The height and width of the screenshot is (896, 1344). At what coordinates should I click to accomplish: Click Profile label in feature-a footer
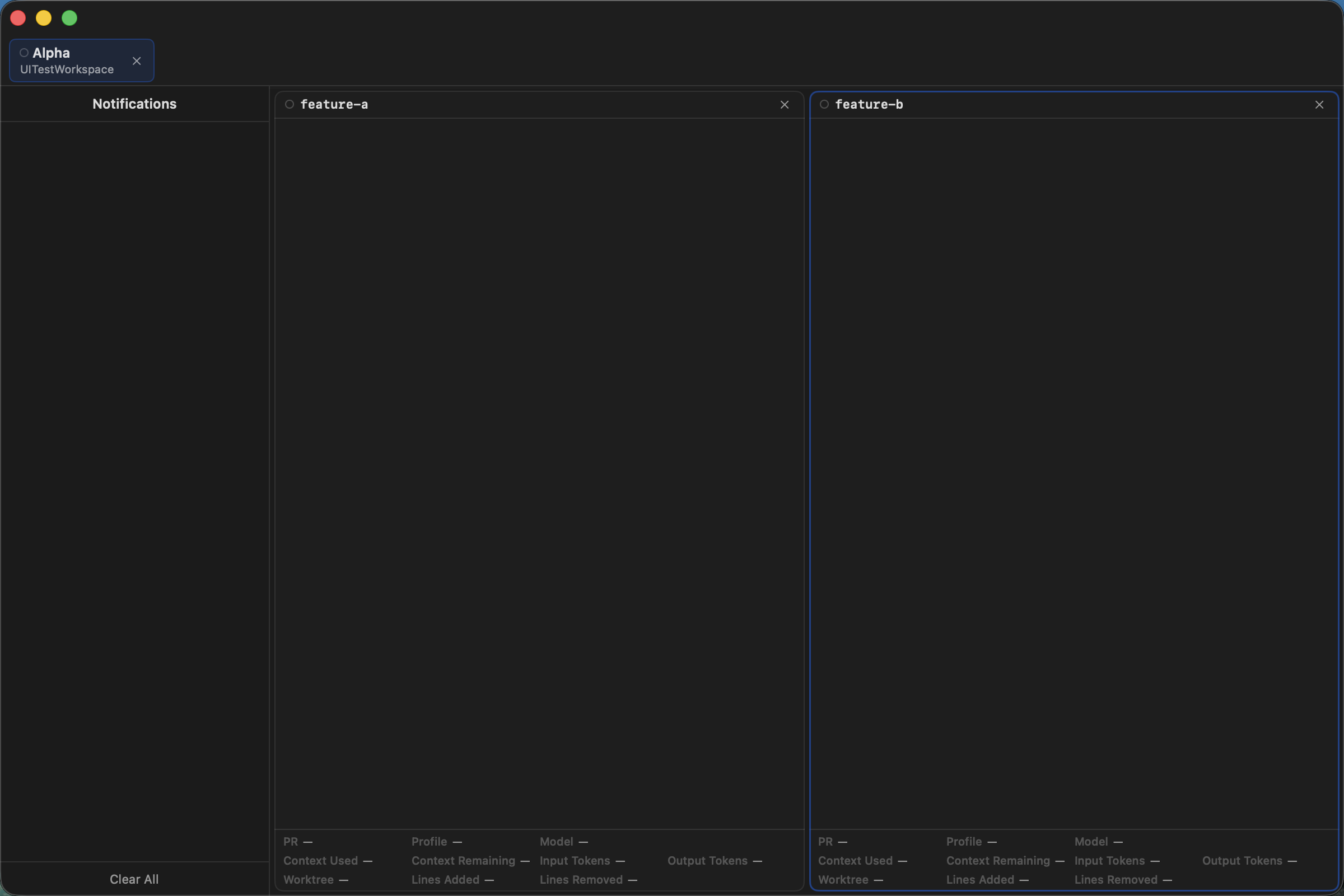[x=429, y=842]
